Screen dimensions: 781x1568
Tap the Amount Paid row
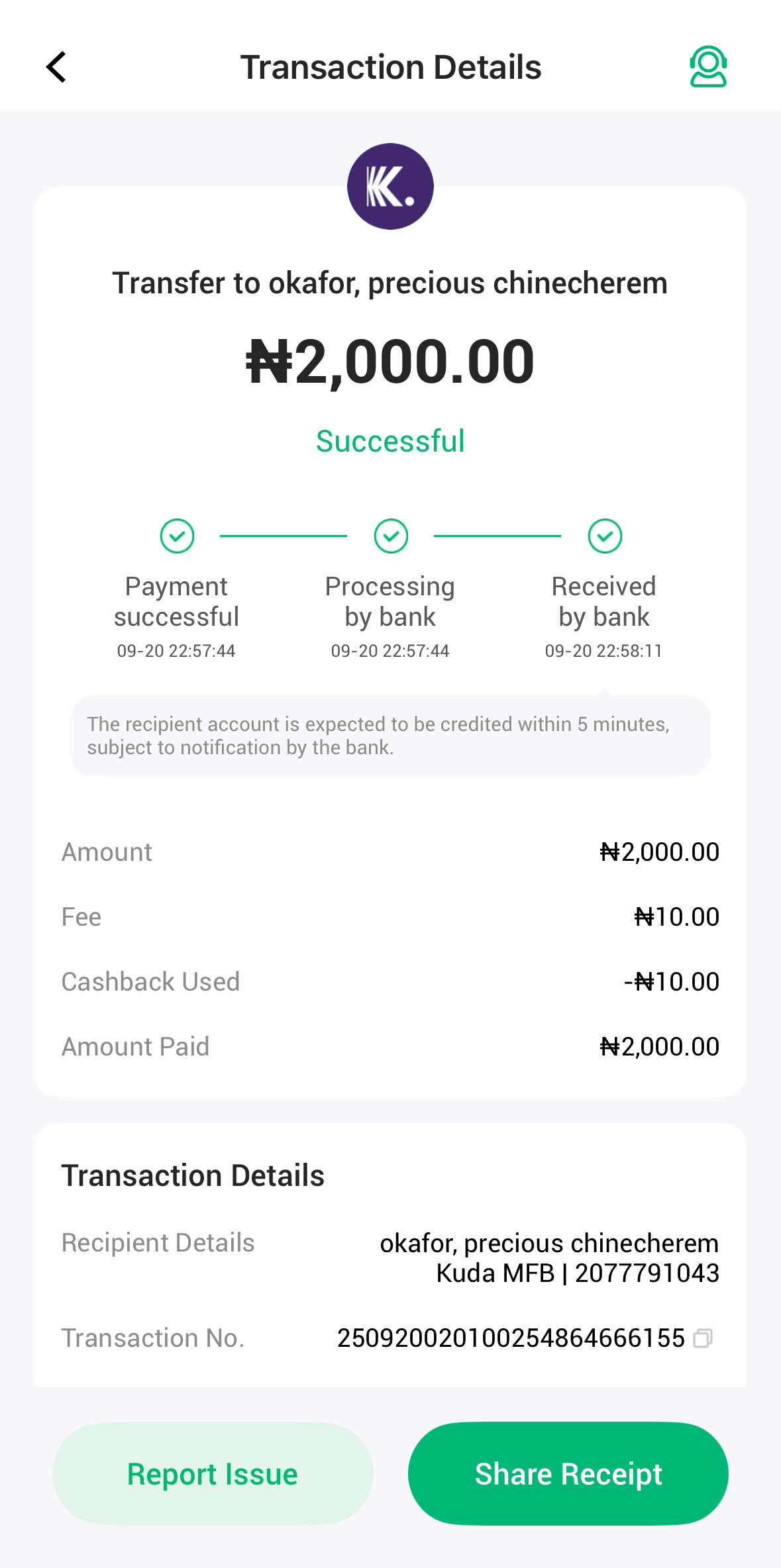pos(390,1046)
